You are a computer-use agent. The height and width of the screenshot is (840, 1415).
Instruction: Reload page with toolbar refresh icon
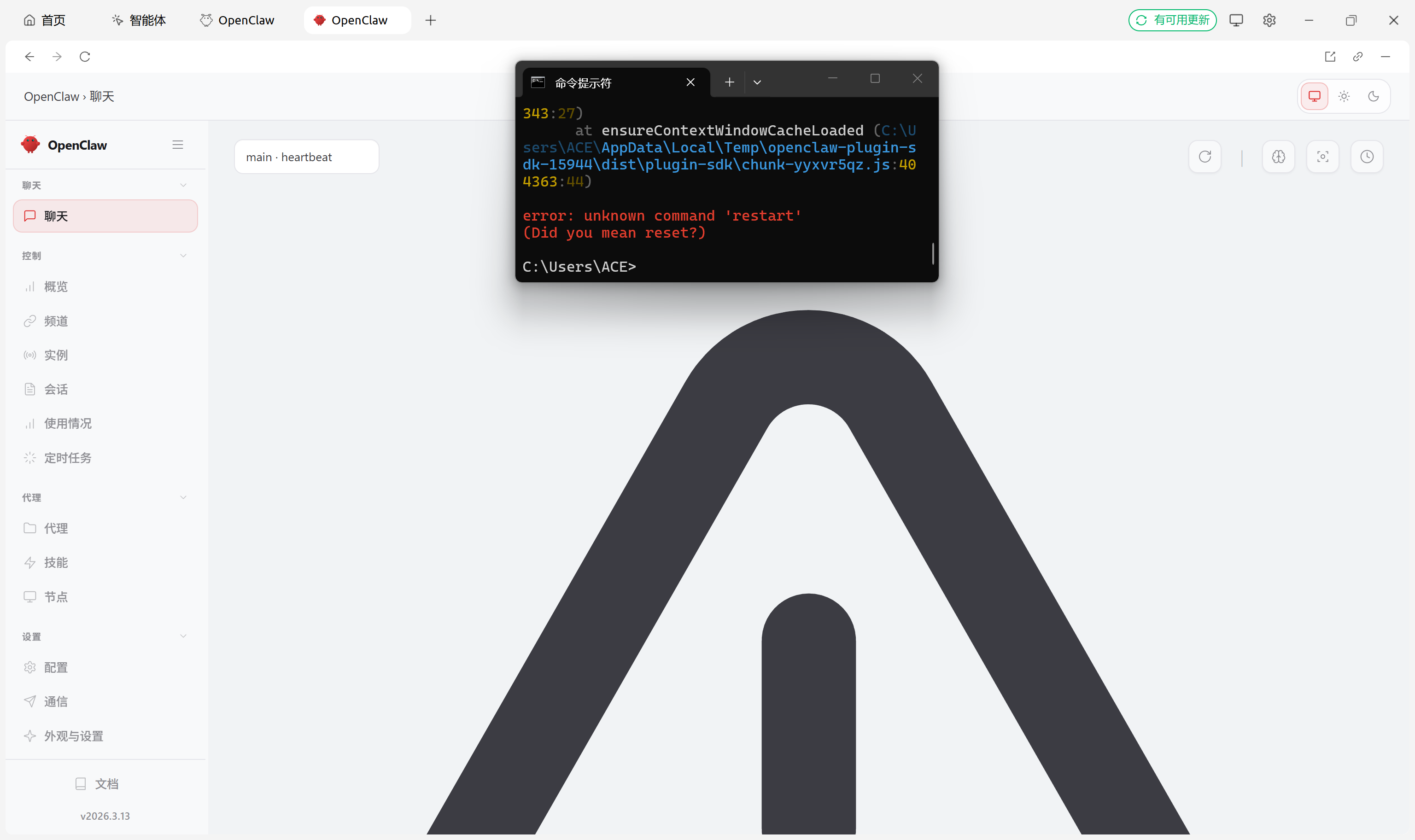pyautogui.click(x=85, y=57)
